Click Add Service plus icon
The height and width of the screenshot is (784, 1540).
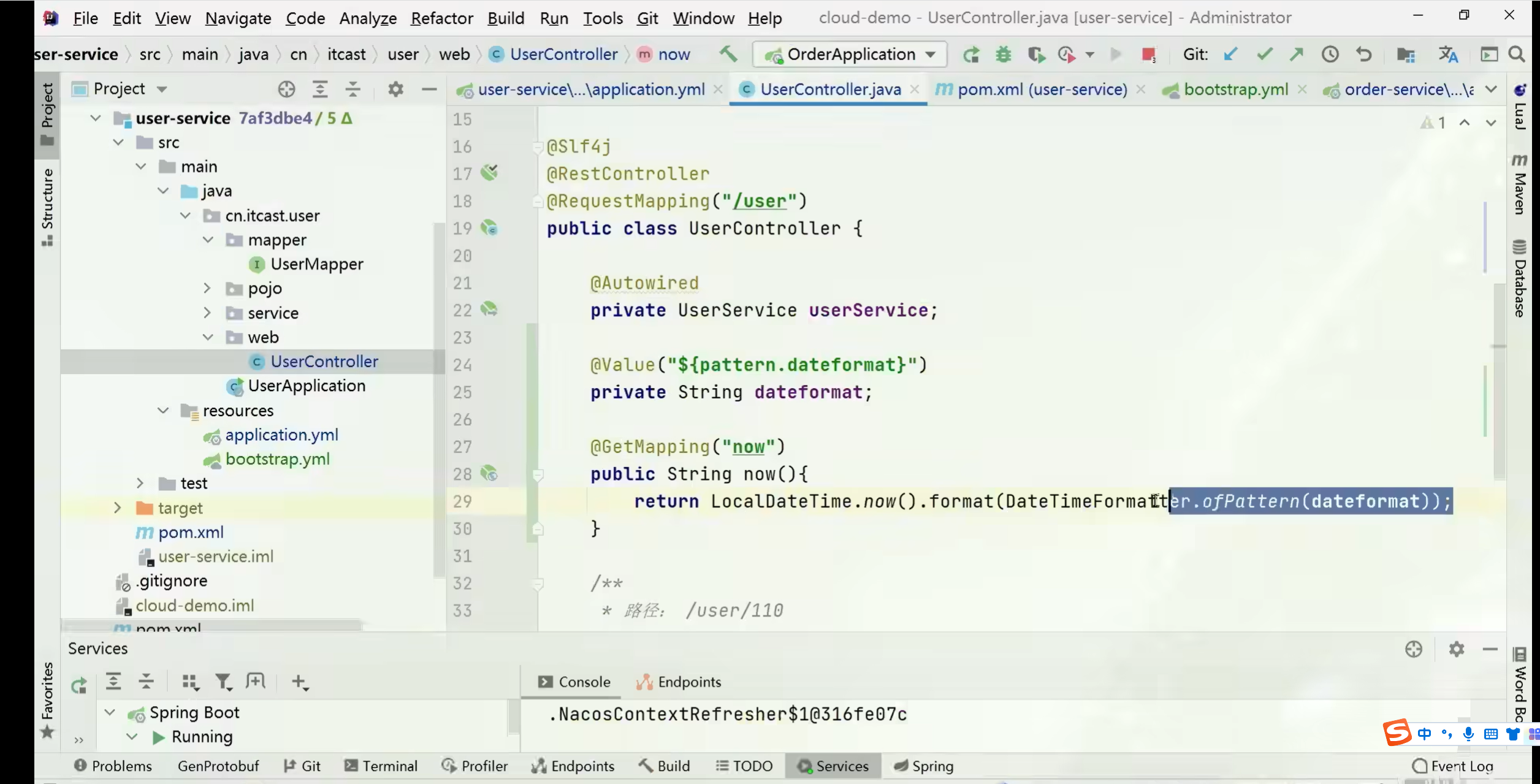tap(299, 682)
